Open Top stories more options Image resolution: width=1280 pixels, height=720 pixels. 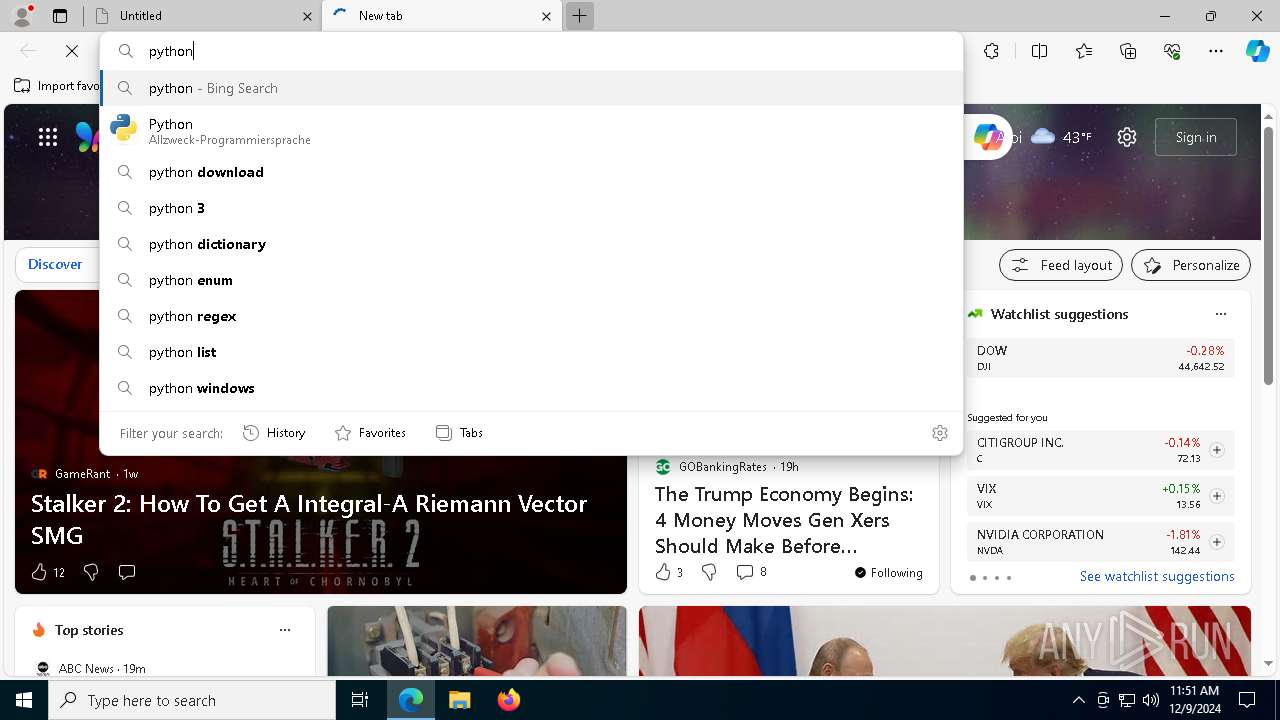pyautogui.click(x=285, y=630)
